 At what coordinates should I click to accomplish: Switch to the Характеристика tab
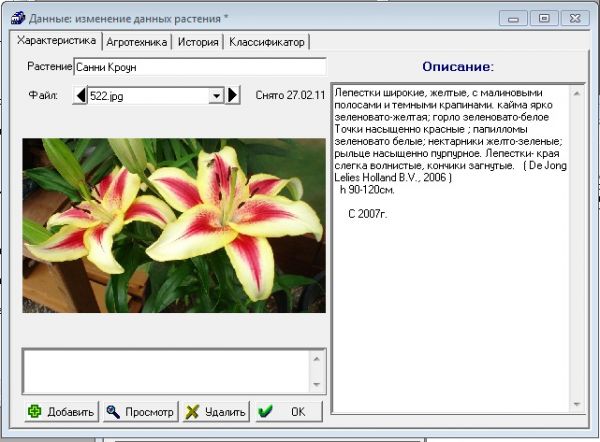point(56,41)
